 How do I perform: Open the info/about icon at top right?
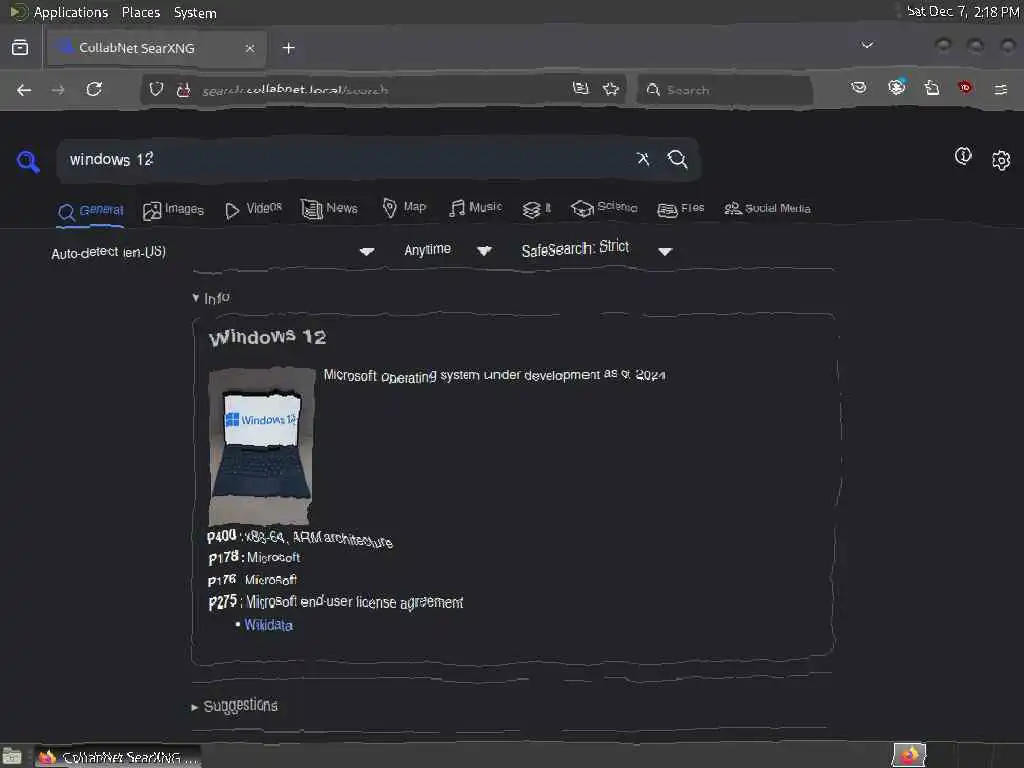[x=963, y=155]
